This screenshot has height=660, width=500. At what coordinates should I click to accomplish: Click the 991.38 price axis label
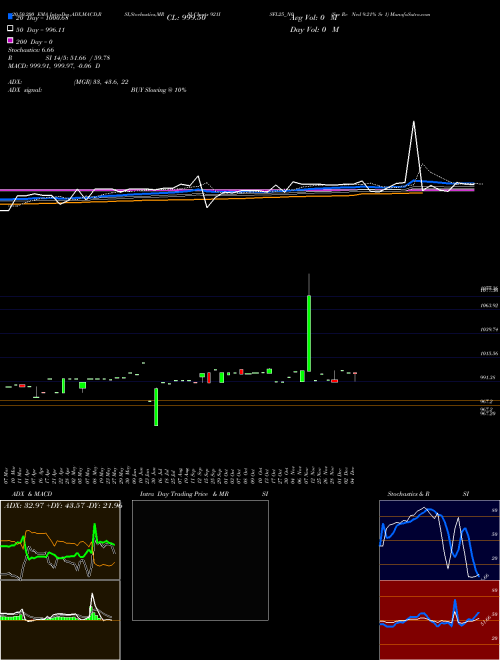(x=488, y=378)
